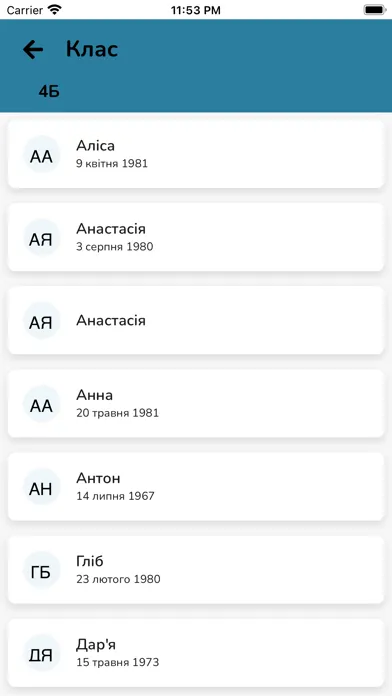Open Аліса student card
Viewport: 392px width, 696px height.
tap(196, 154)
